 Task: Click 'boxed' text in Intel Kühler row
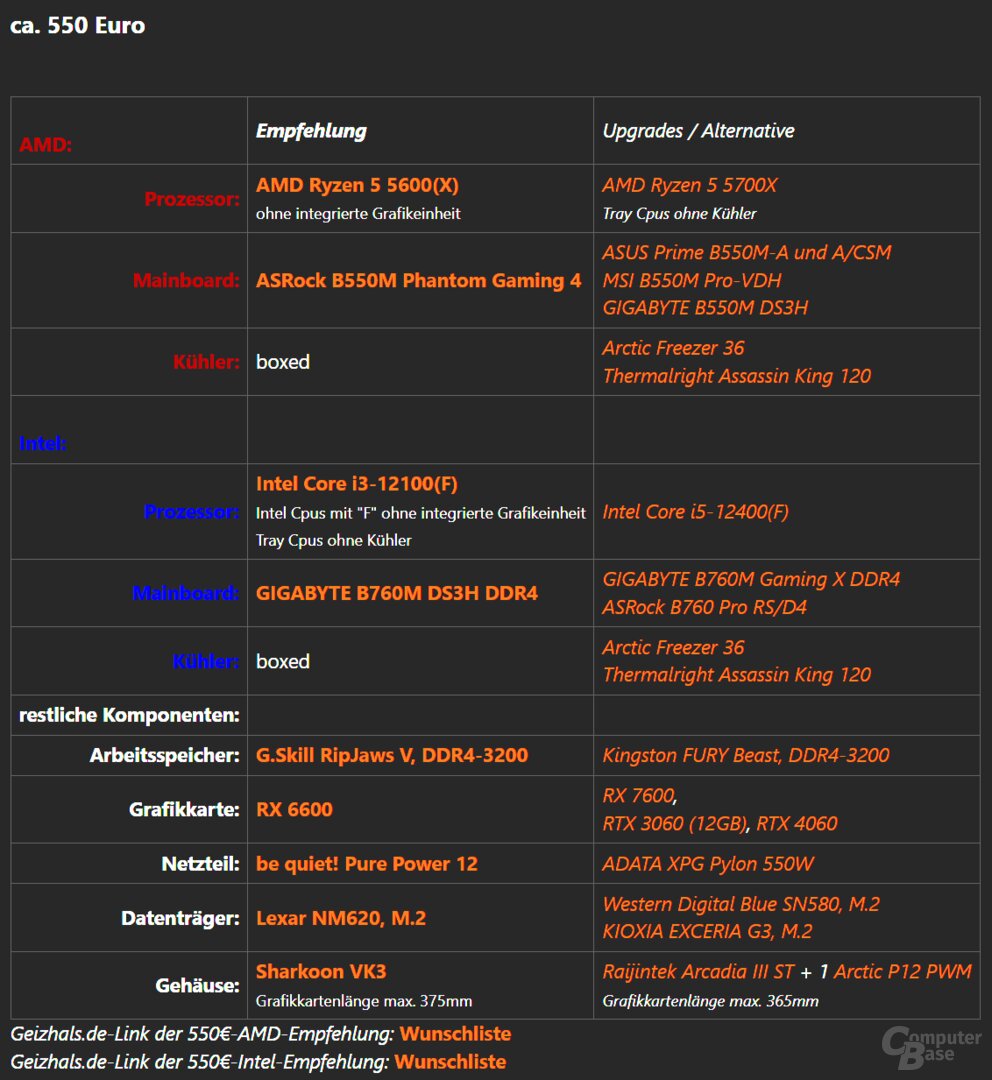pyautogui.click(x=282, y=661)
